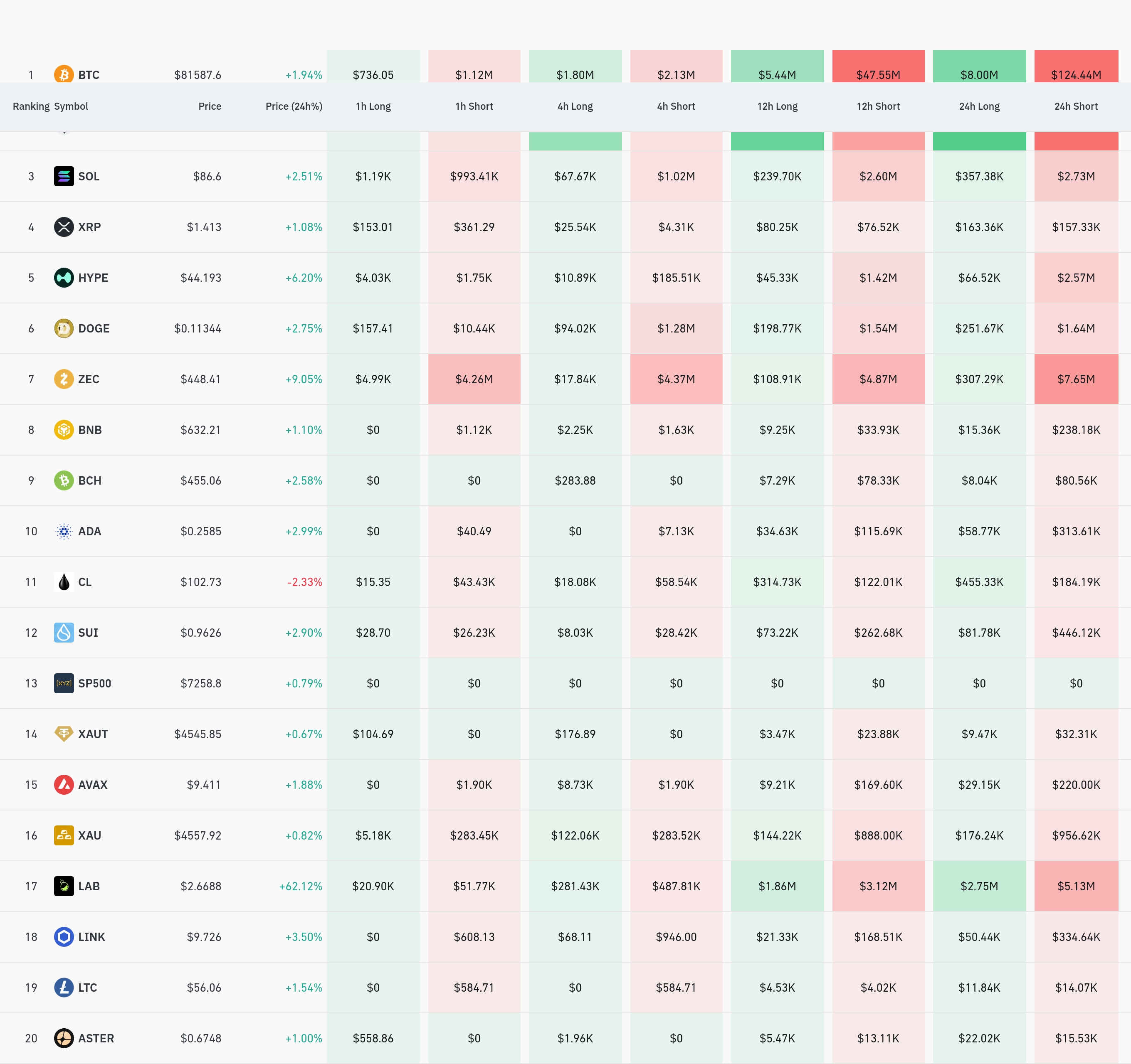Click the BCH coin icon

pyautogui.click(x=64, y=480)
